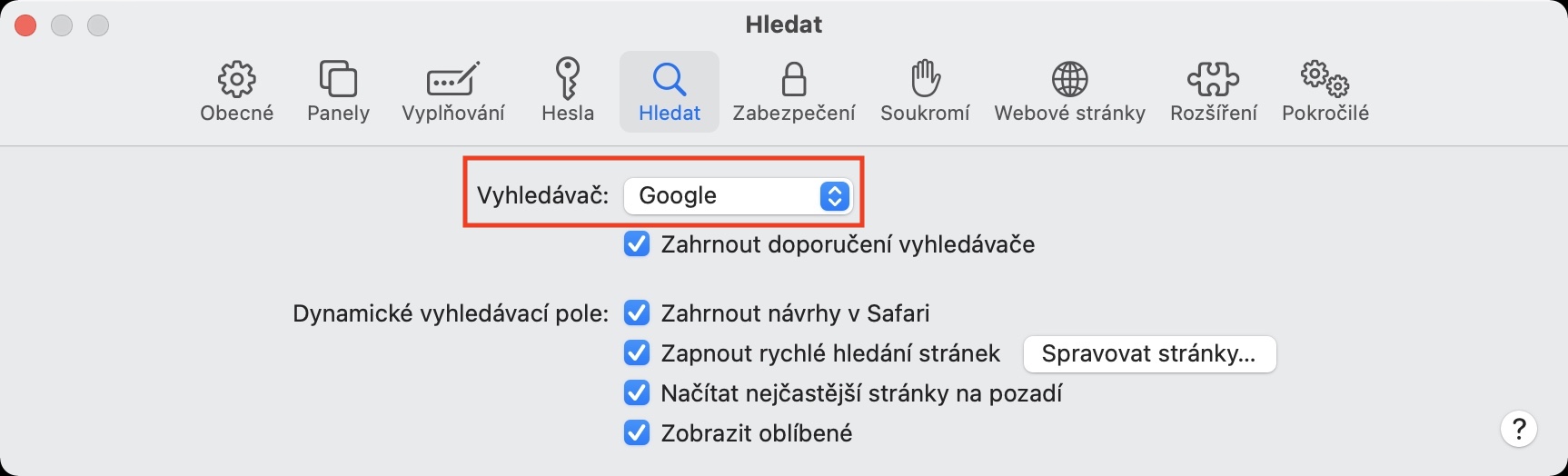
Task: Open the Zabezpečení padlock icon pane
Action: click(794, 92)
